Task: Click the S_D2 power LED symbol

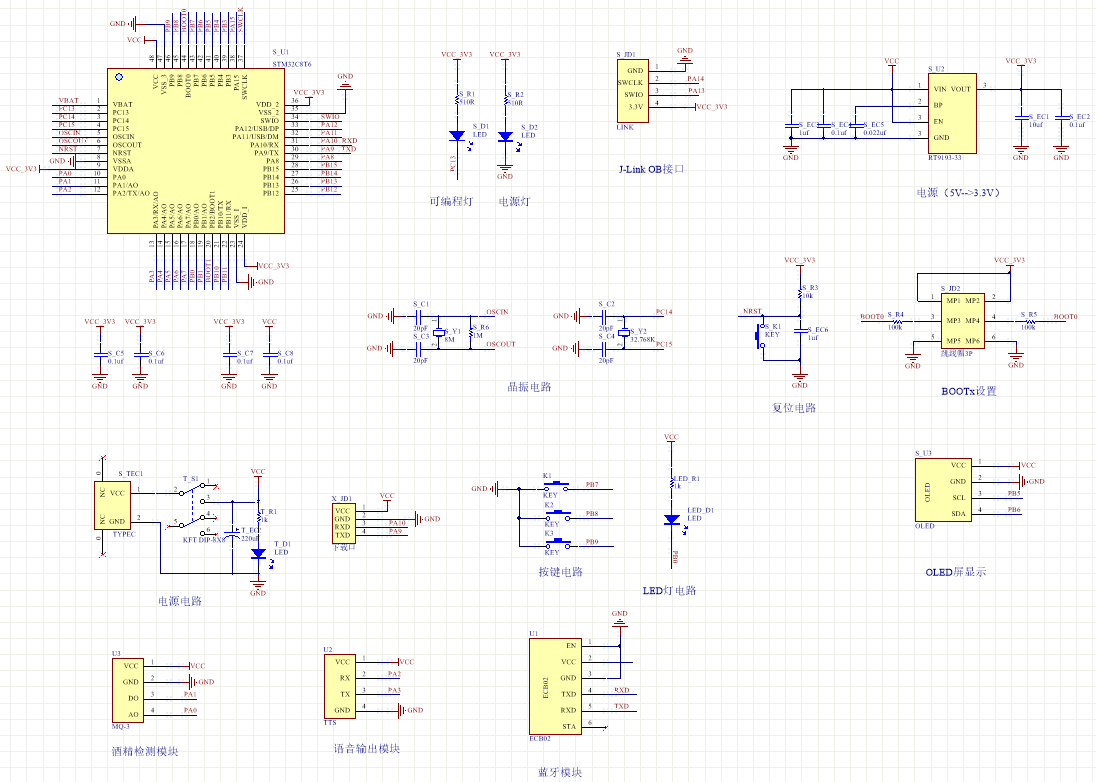Action: click(505, 137)
